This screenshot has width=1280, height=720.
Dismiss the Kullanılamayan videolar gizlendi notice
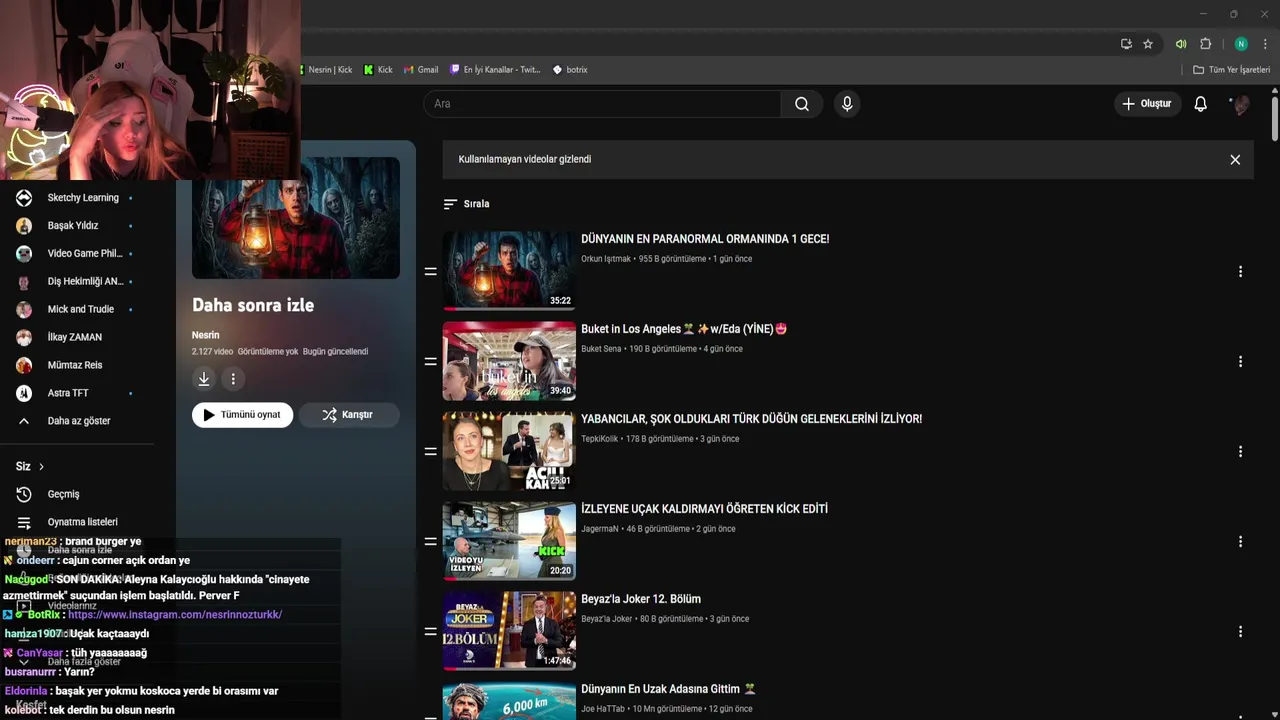coord(1235,160)
